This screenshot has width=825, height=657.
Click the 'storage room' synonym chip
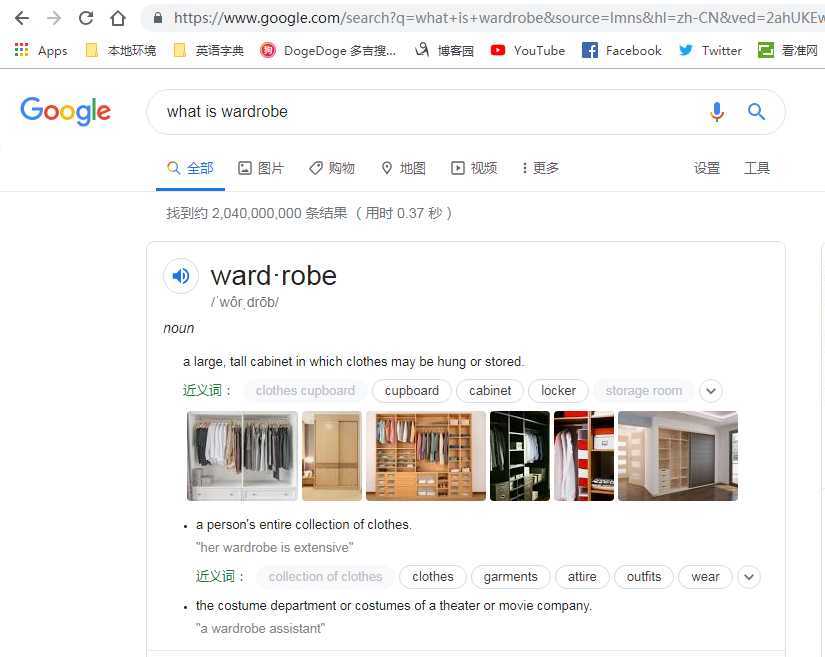point(643,391)
